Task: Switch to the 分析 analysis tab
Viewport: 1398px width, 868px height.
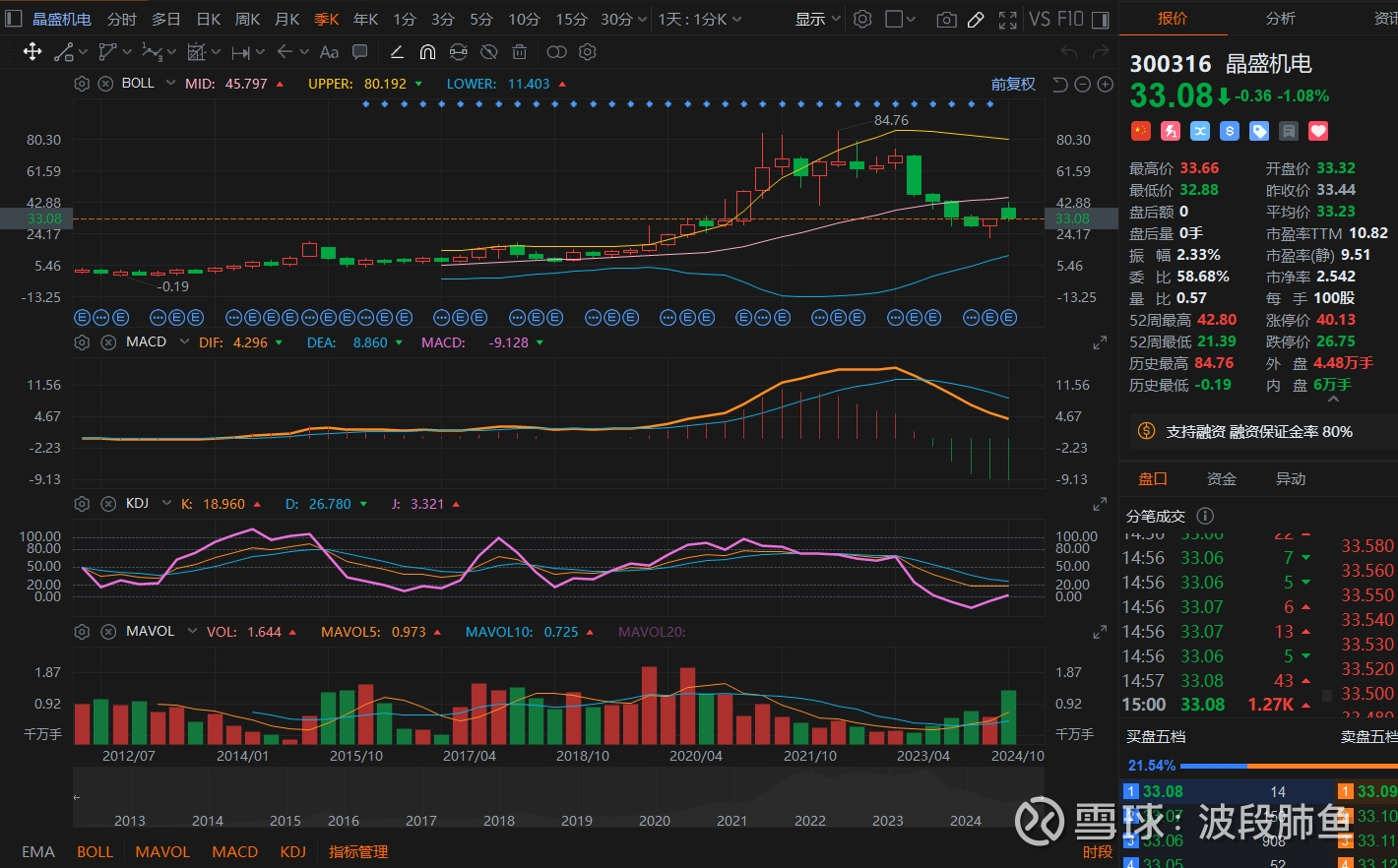Action: 1281,19
